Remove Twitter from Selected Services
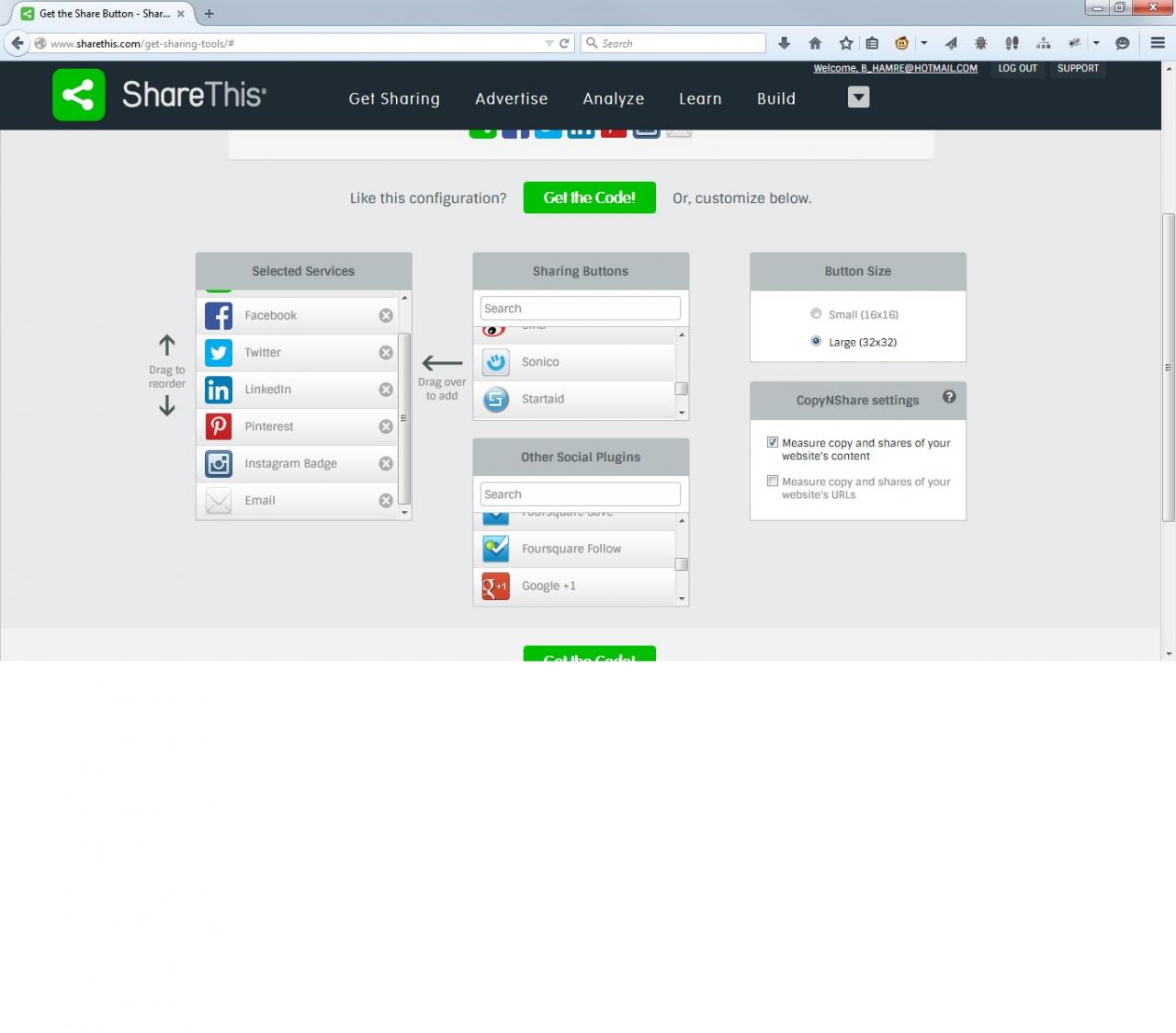This screenshot has width=1176, height=1033. click(386, 353)
